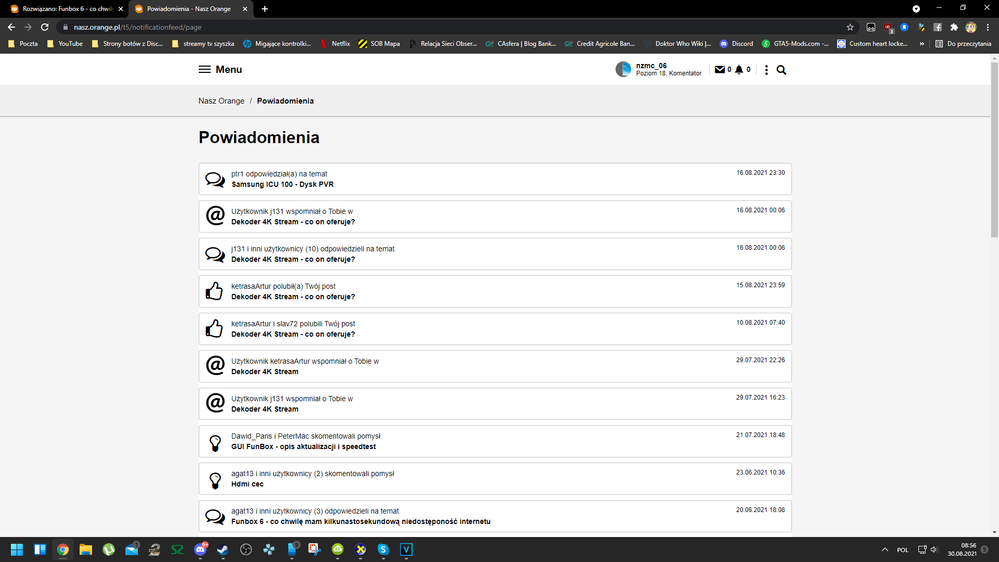Image resolution: width=999 pixels, height=562 pixels.
Task: Open the notifications bell icon
Action: [x=739, y=69]
